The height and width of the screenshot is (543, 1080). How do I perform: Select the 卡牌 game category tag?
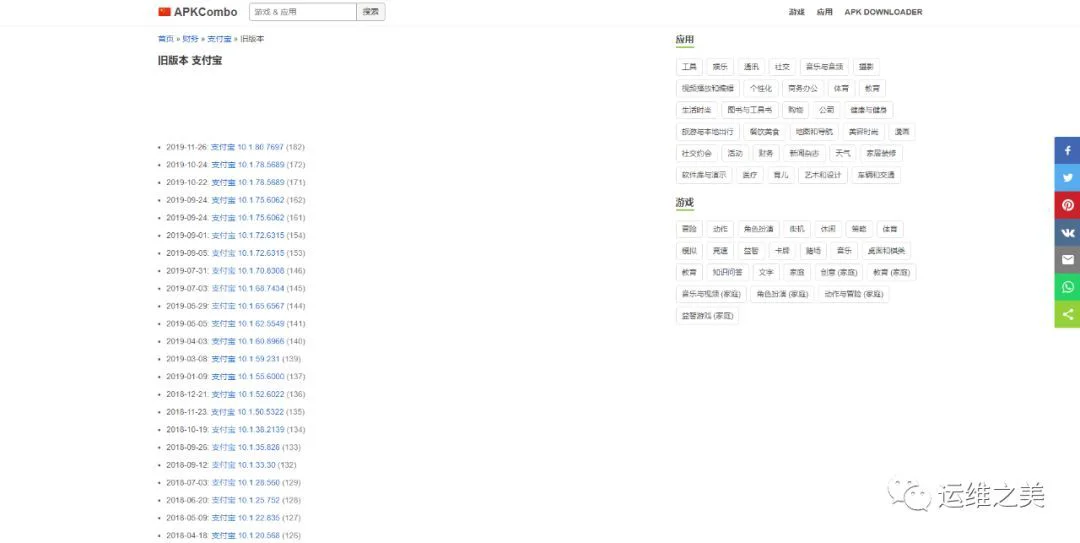[782, 251]
